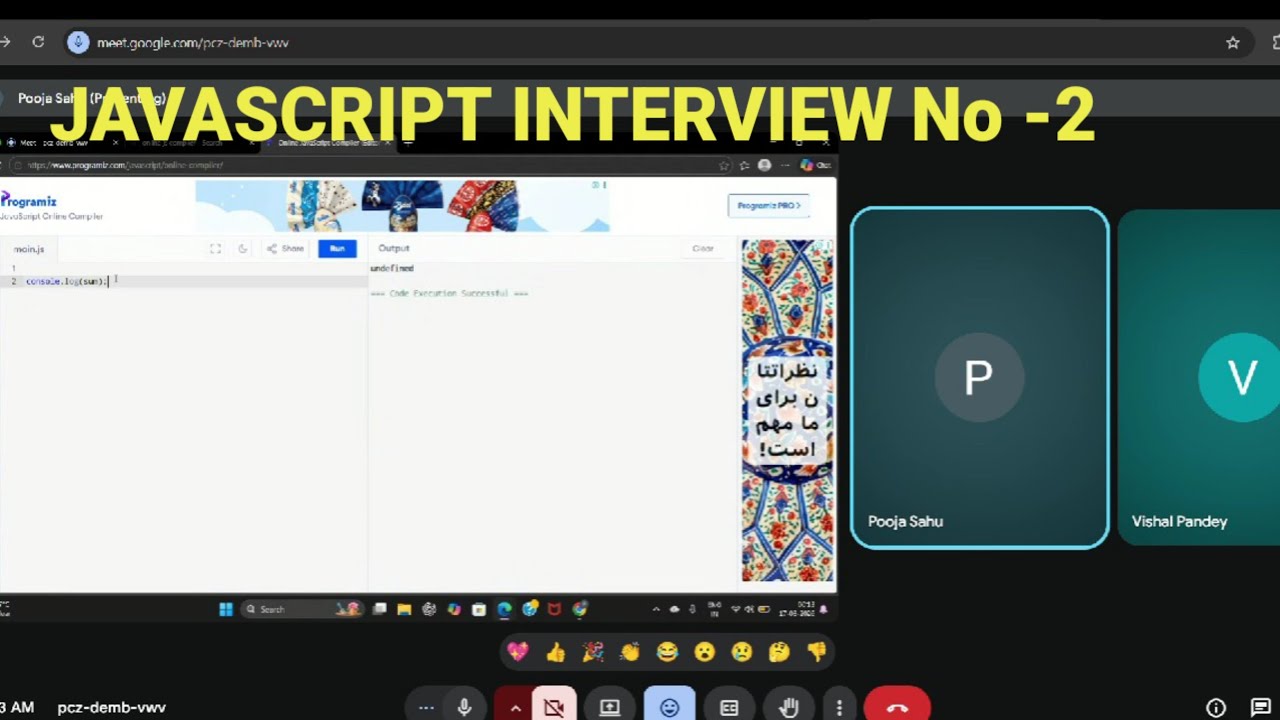The image size is (1280, 720).
Task: Select the main.js file tab
Action: point(29,249)
